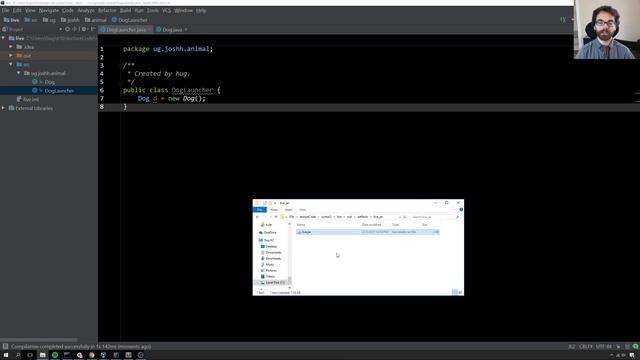The width and height of the screenshot is (640, 360).
Task: Open the Build menu
Action: click(125, 11)
